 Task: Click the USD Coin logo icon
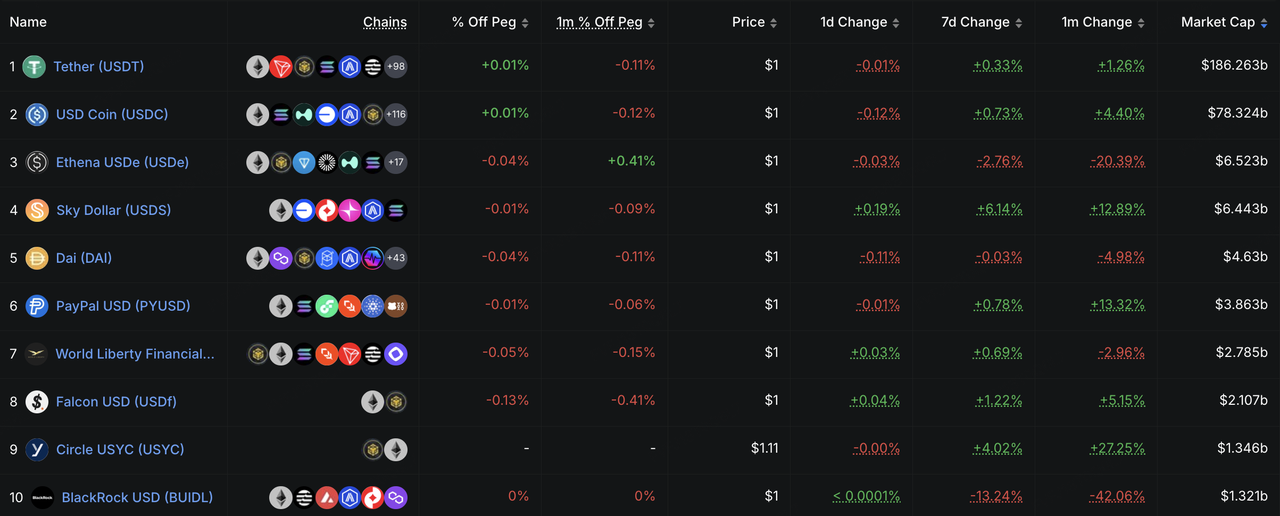pos(37,114)
